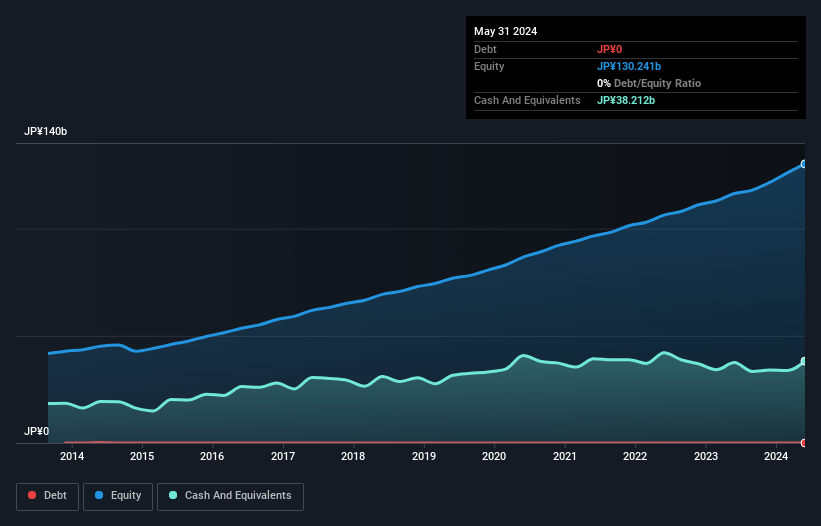Click the 2020 label on the time axis
This screenshot has height=526, width=821.
click(x=494, y=457)
